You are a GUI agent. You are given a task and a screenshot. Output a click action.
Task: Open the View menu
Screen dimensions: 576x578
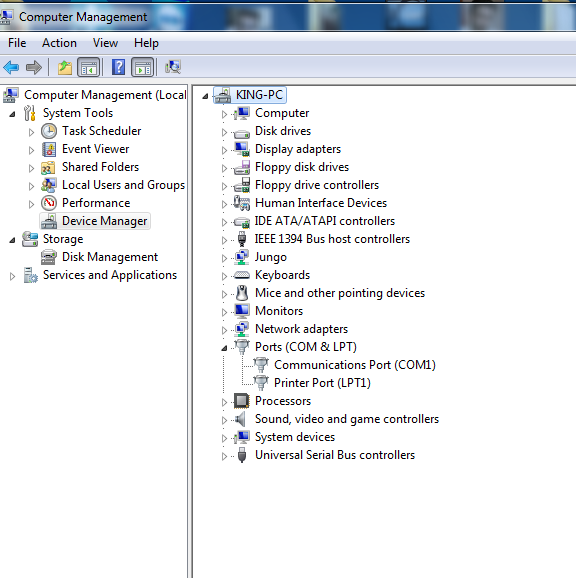tap(105, 43)
